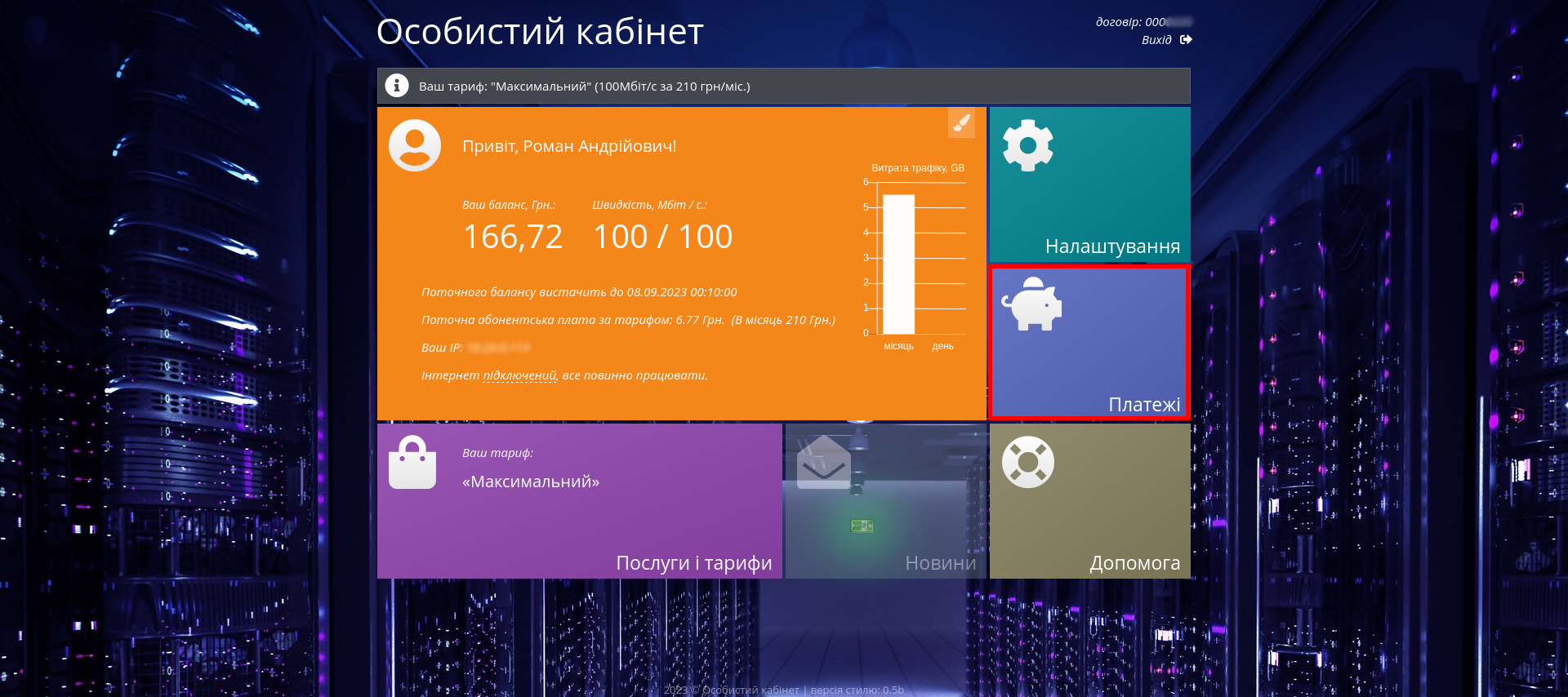The width and height of the screenshot is (1568, 697).
Task: Log out using the Вихід link
Action: click(1156, 40)
